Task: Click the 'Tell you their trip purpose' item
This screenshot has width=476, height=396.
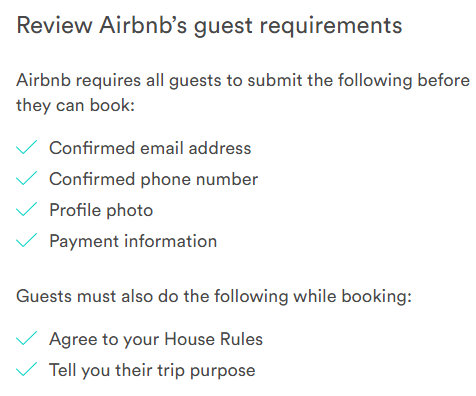Action: coord(152,370)
